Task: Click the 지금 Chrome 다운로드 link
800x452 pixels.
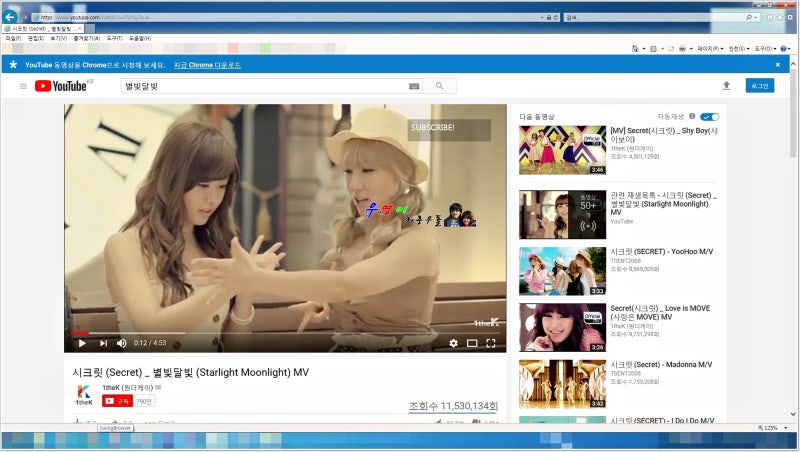Action: pyautogui.click(x=207, y=65)
